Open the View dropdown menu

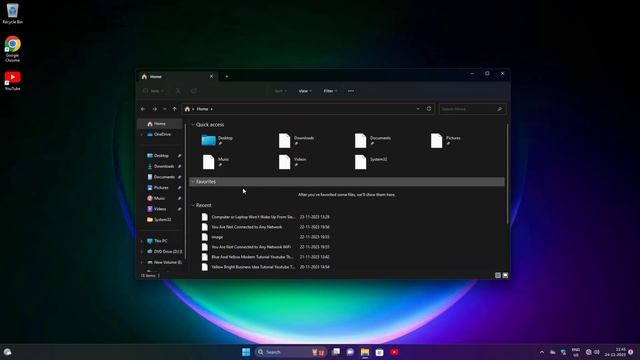coord(305,91)
